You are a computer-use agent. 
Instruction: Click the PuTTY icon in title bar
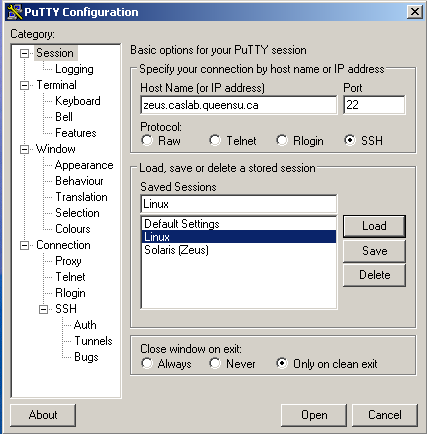click(x=15, y=12)
